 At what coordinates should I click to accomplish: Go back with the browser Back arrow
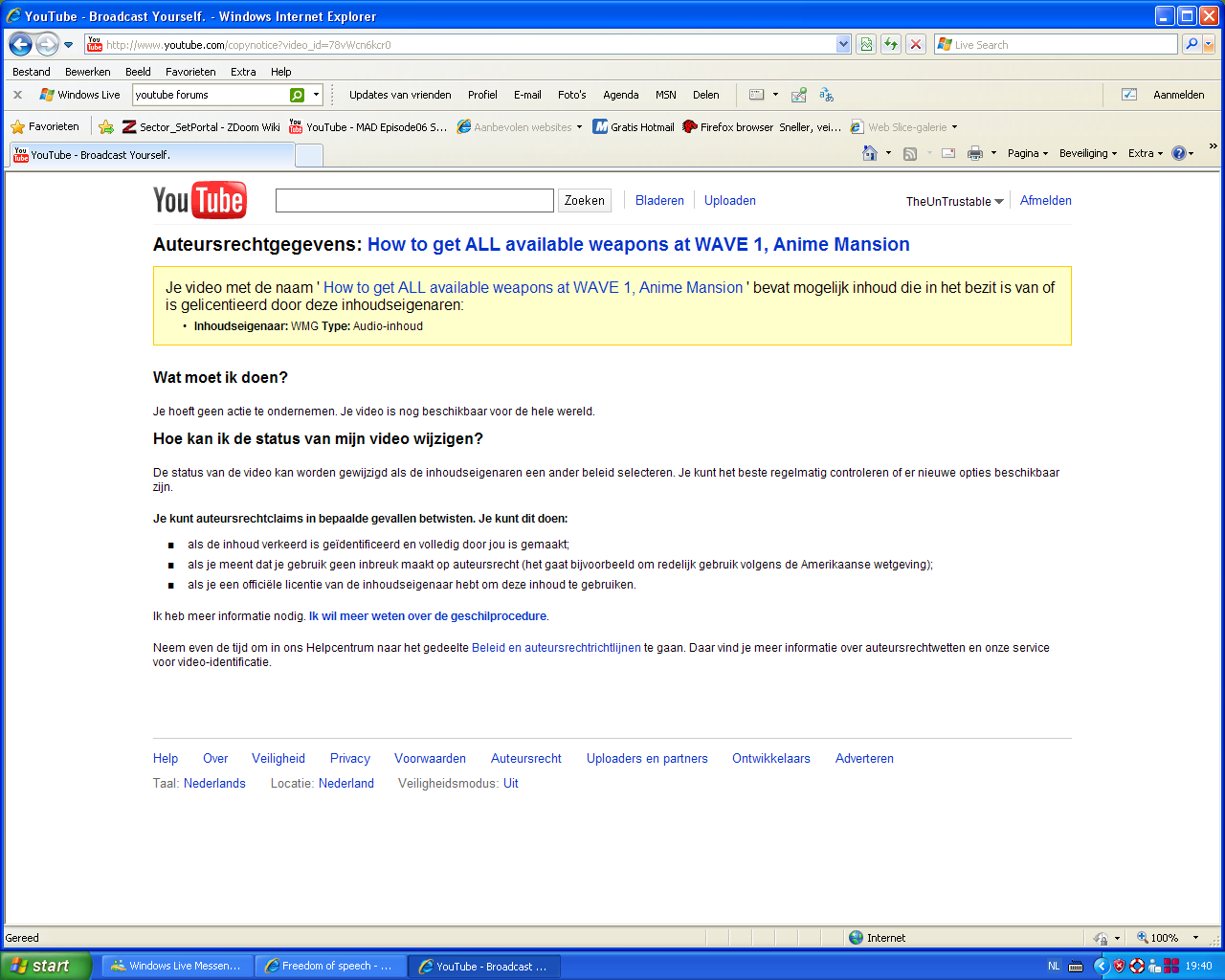tap(21, 44)
